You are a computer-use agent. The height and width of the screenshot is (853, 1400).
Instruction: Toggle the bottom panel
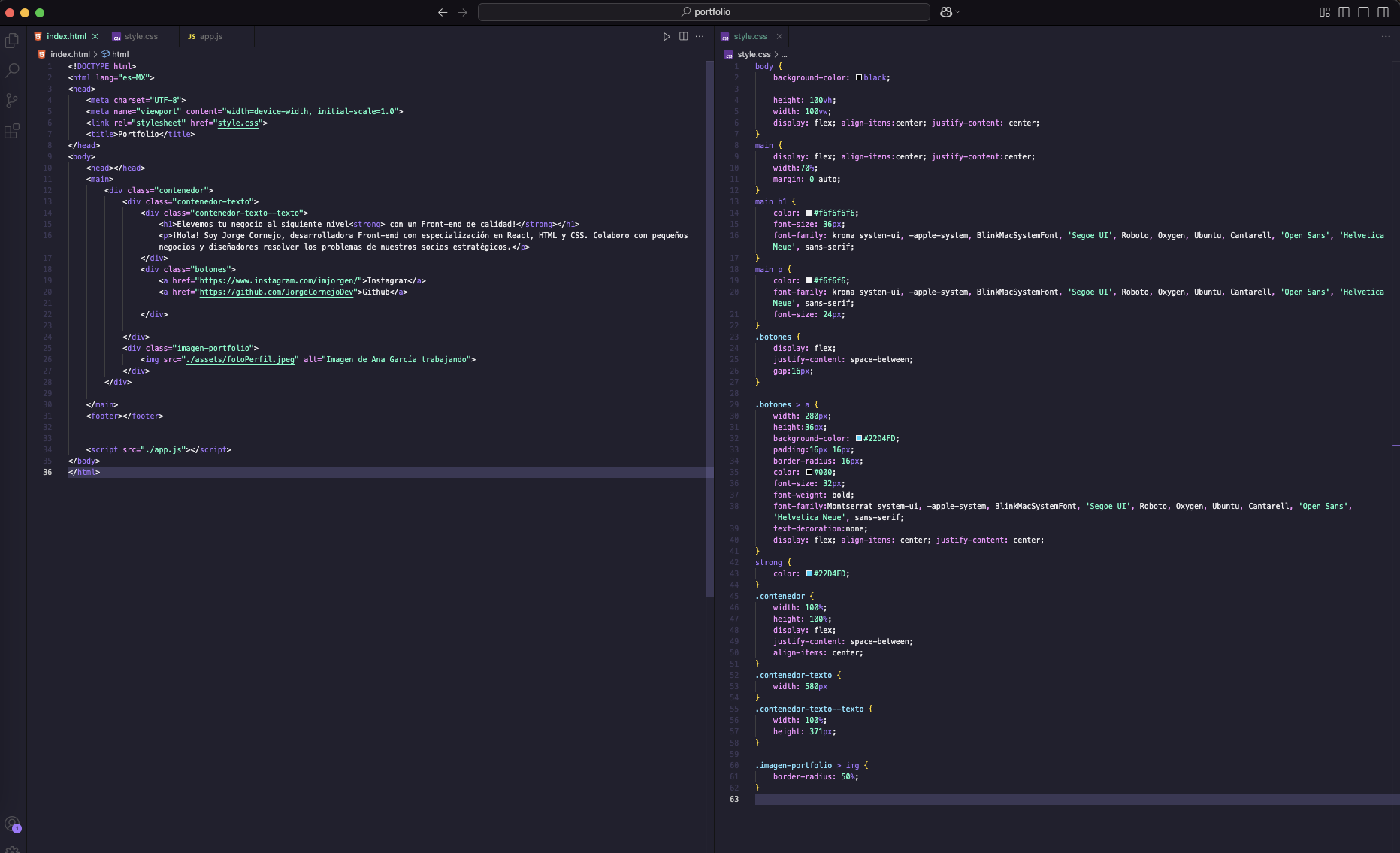(1363, 12)
